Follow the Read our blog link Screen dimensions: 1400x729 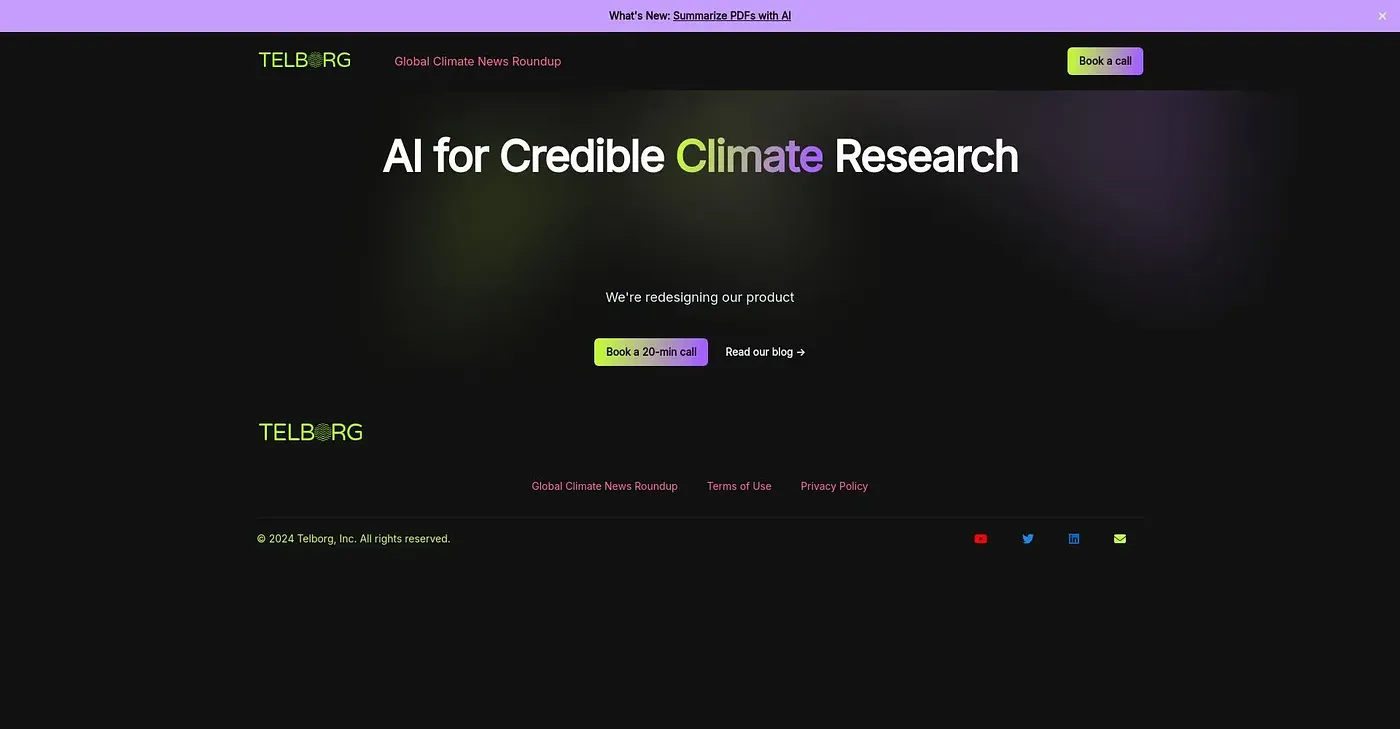(765, 352)
